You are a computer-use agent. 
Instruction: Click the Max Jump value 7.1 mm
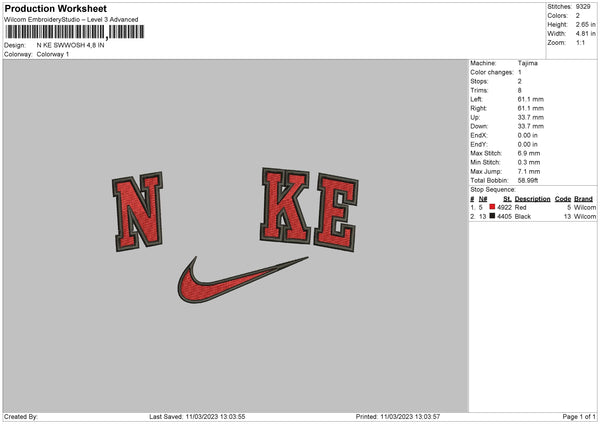(x=529, y=171)
